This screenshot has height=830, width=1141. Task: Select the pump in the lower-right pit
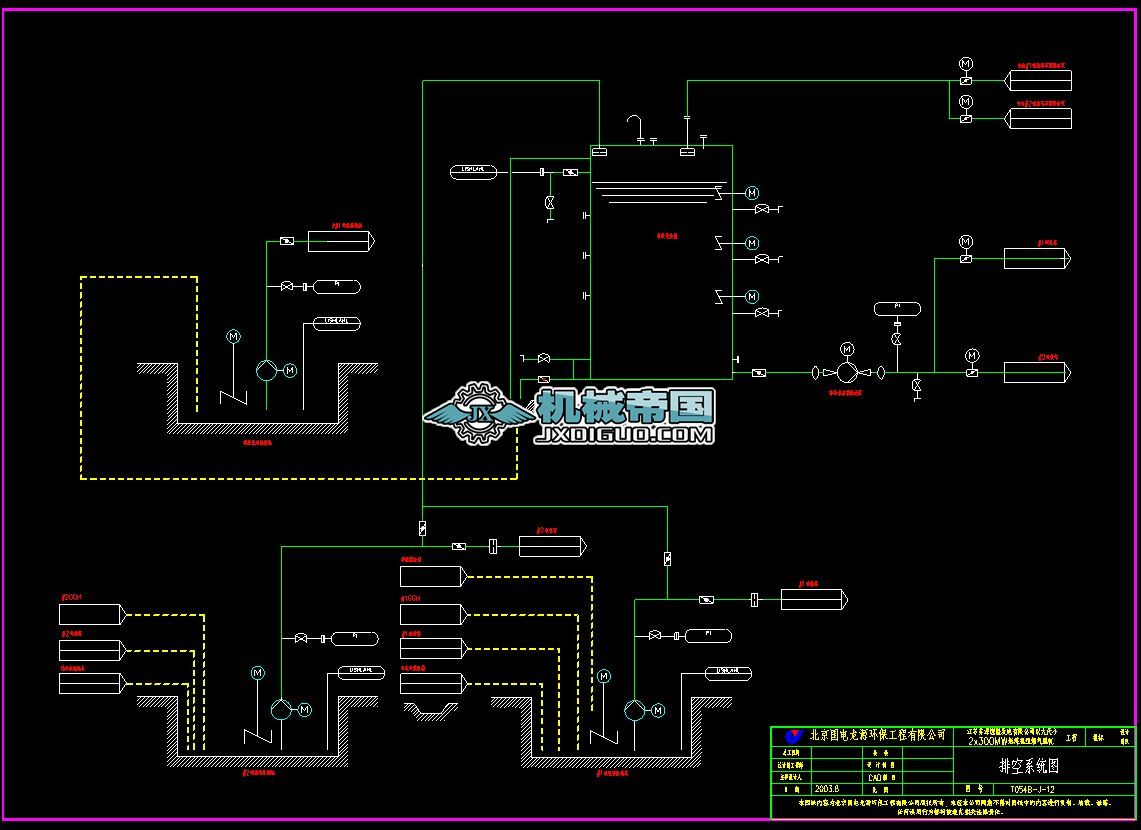635,710
